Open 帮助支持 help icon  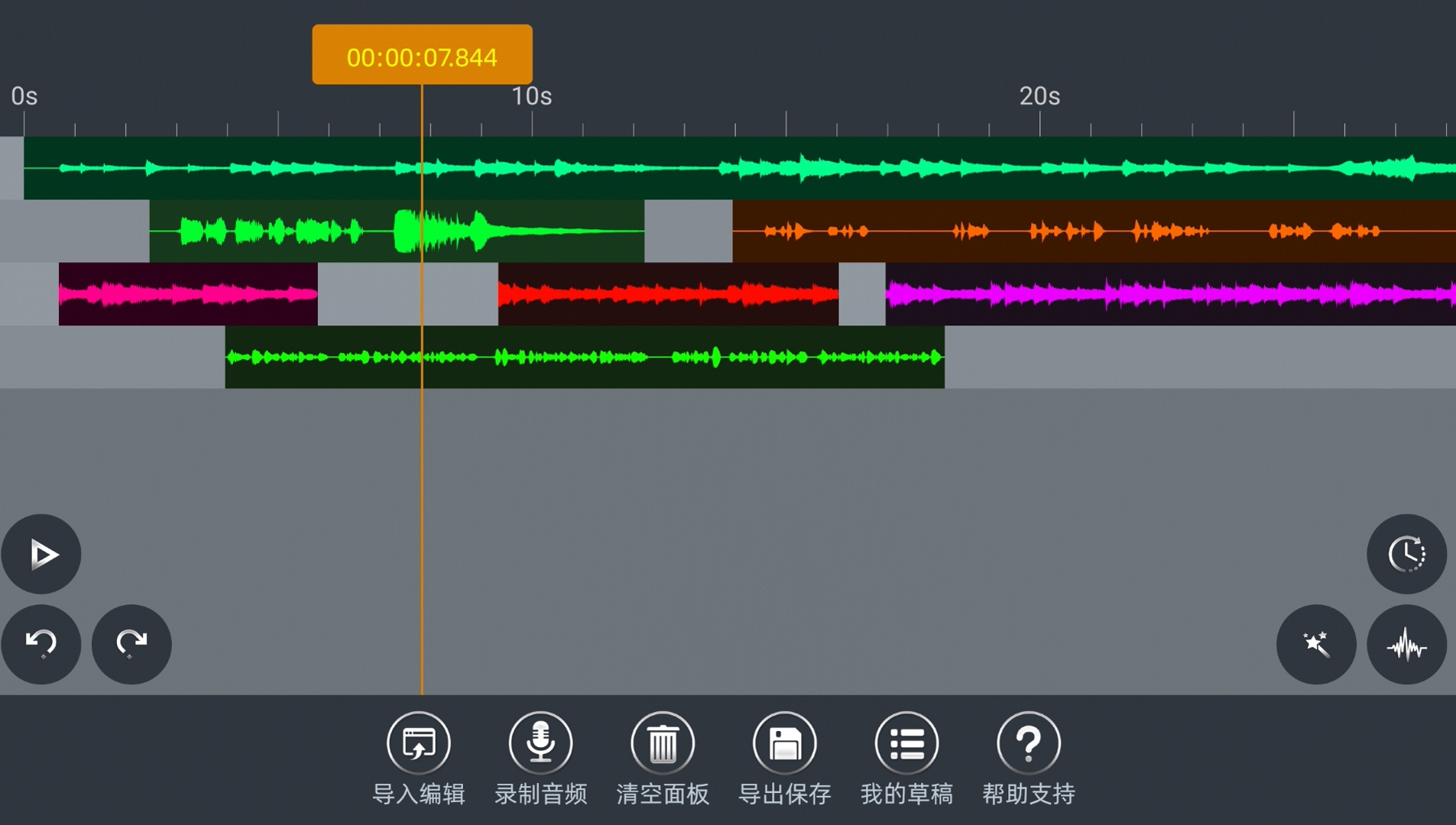click(1029, 743)
